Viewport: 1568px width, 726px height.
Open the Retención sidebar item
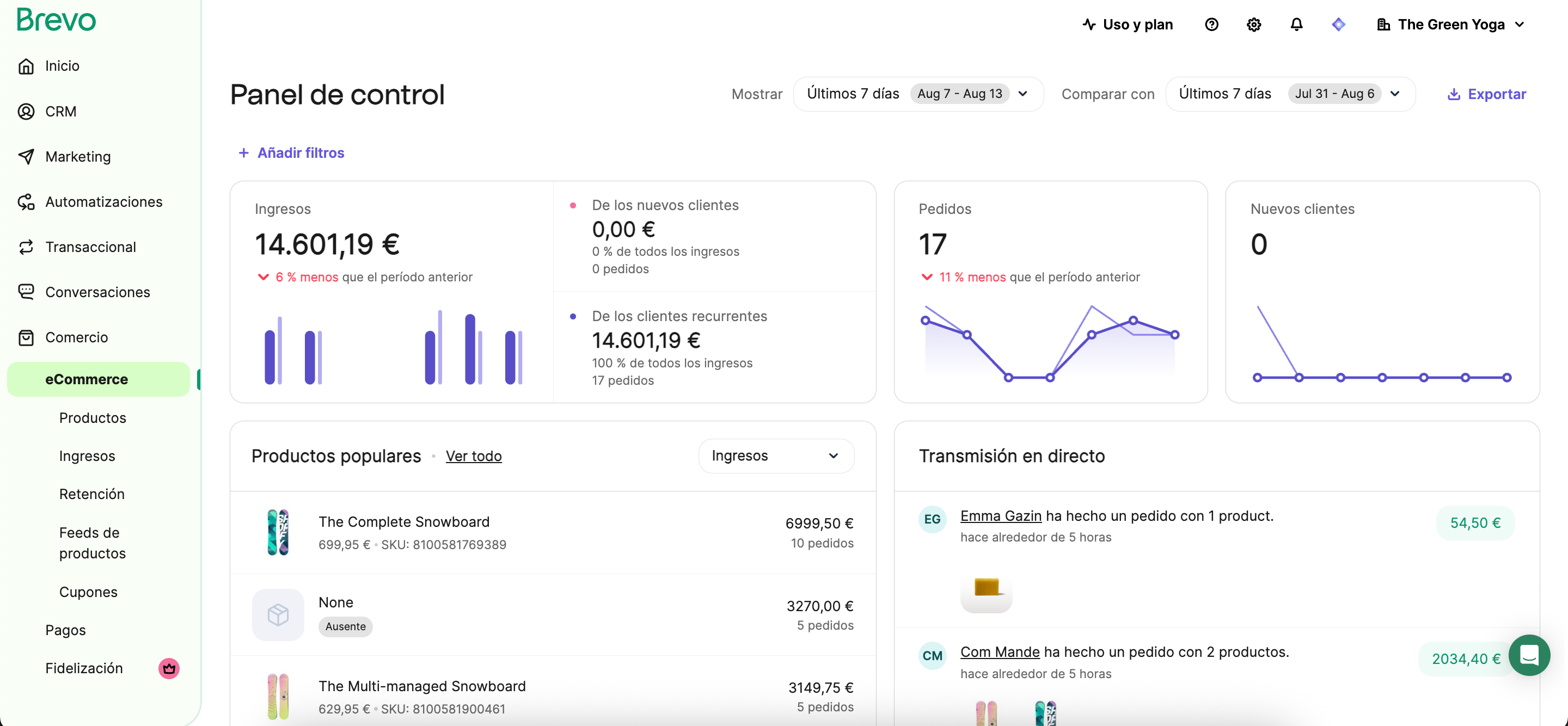tap(92, 494)
